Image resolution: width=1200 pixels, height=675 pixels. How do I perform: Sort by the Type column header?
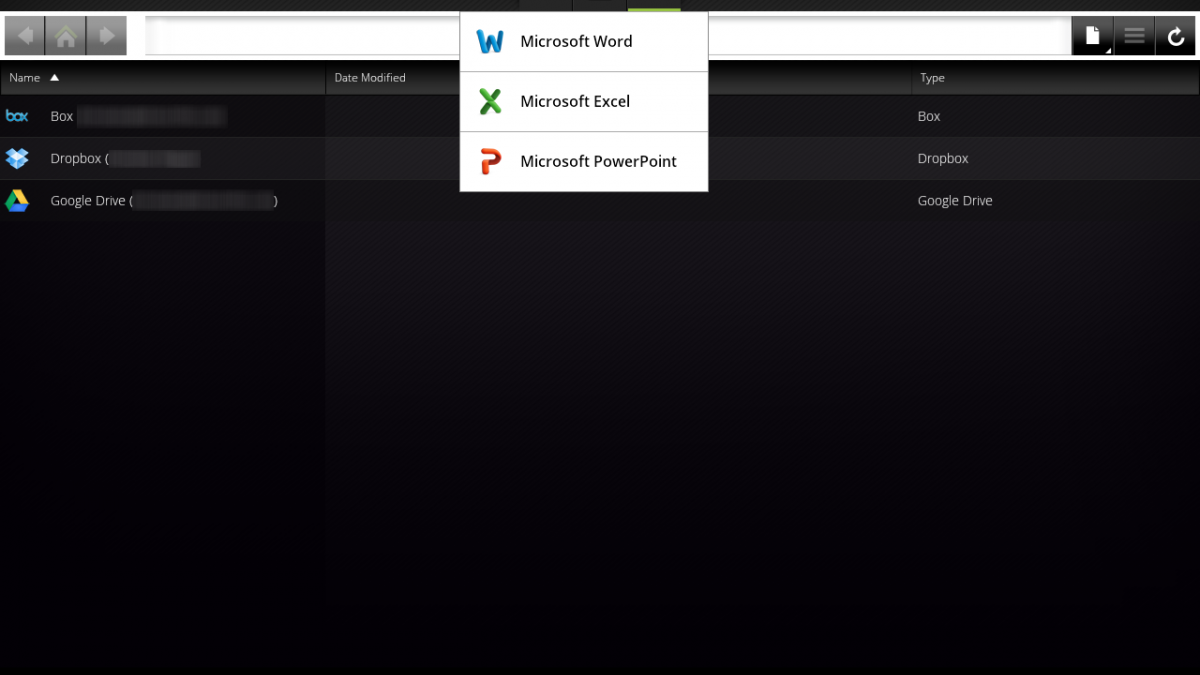(932, 78)
